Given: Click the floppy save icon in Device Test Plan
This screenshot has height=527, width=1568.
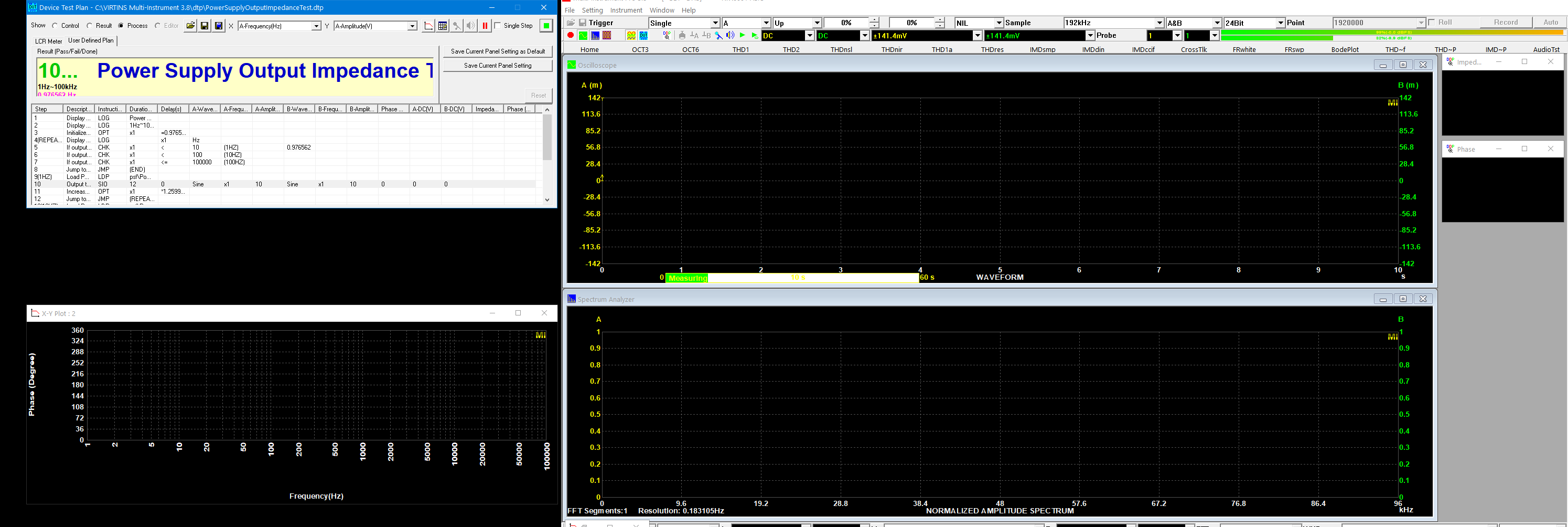Looking at the screenshot, I should (205, 26).
